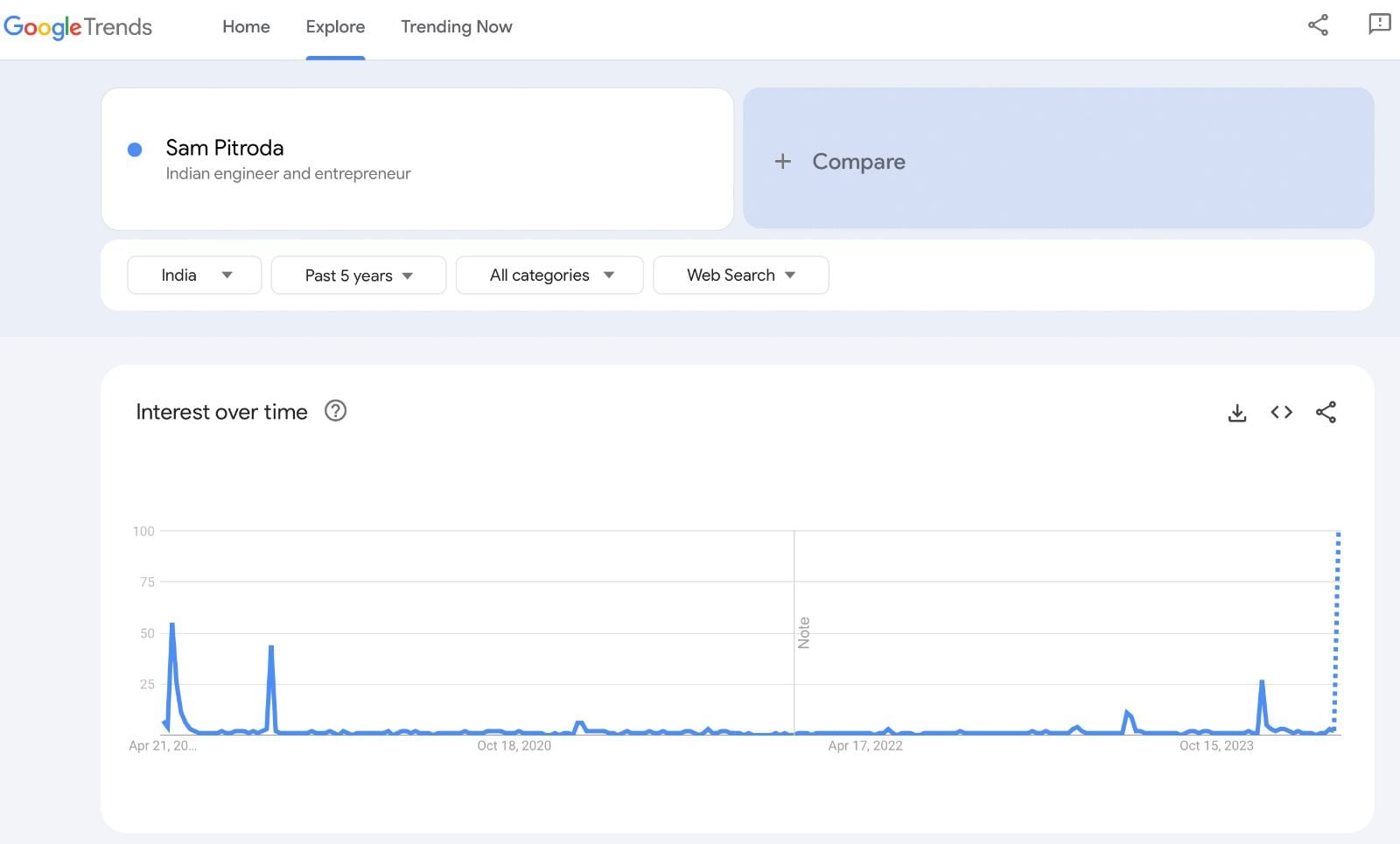The image size is (1400, 844).
Task: Download the Interest over time CSV
Action: point(1237,413)
